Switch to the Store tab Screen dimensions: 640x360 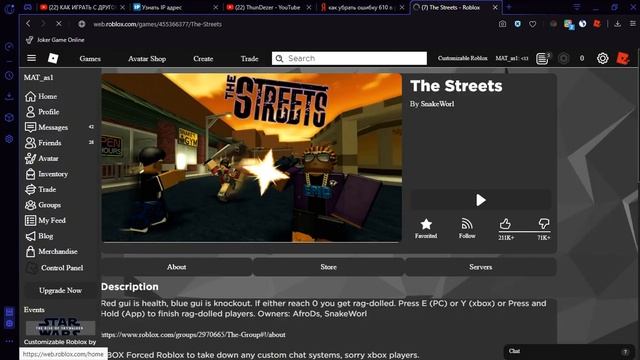tap(329, 267)
